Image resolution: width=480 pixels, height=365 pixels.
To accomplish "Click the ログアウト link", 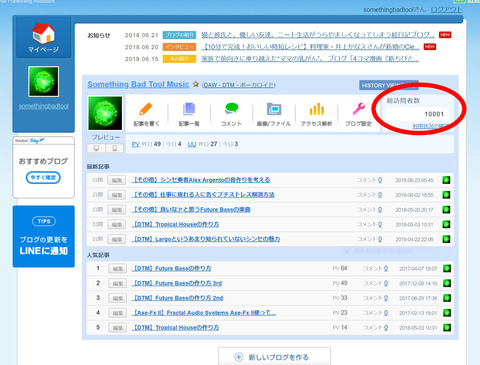I will pos(446,10).
